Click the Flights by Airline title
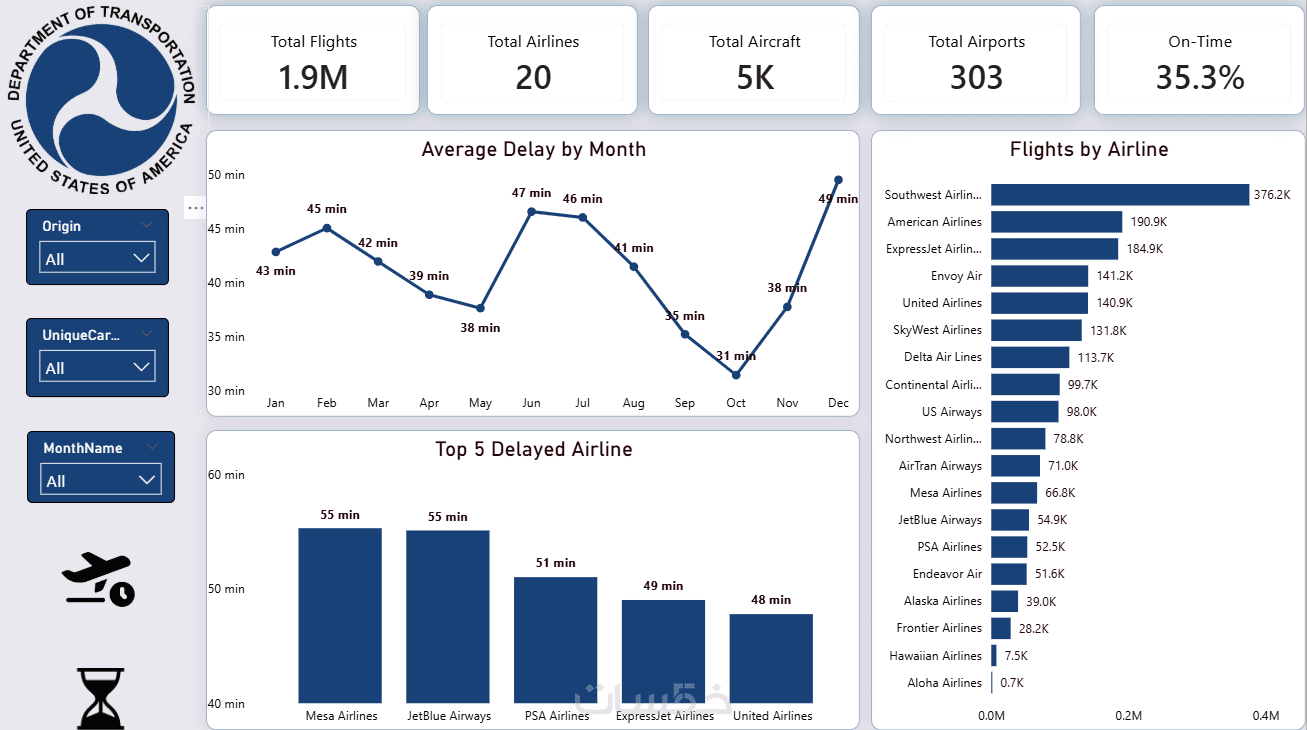The image size is (1307, 730). tap(1089, 149)
